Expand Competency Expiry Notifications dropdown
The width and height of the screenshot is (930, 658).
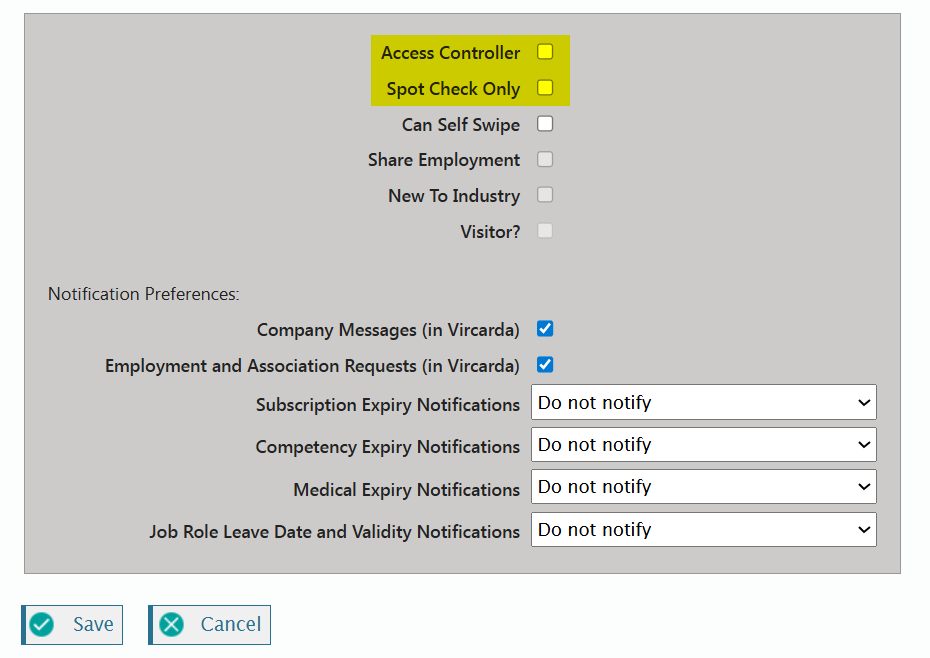[703, 445]
